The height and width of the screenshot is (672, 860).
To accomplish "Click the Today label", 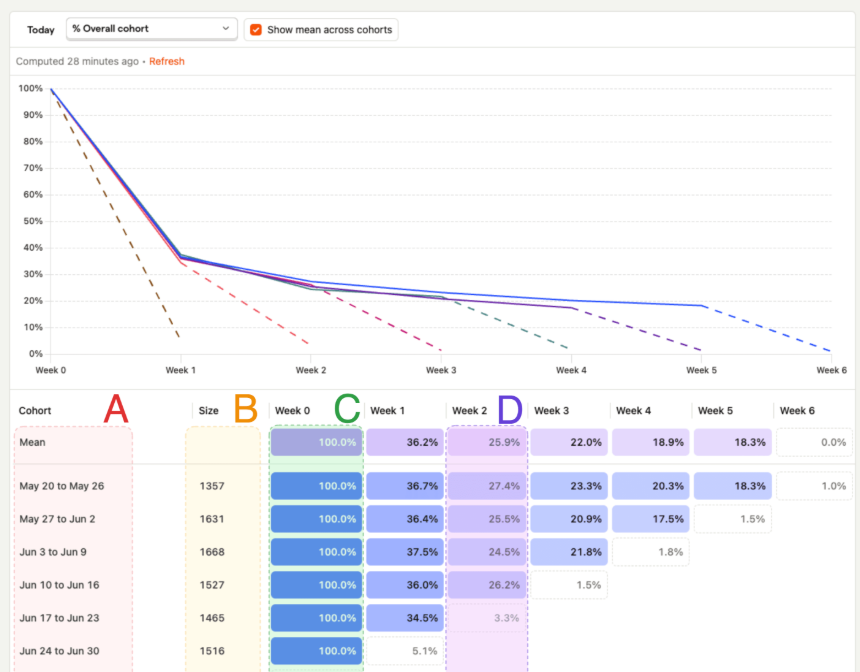I will [x=41, y=30].
